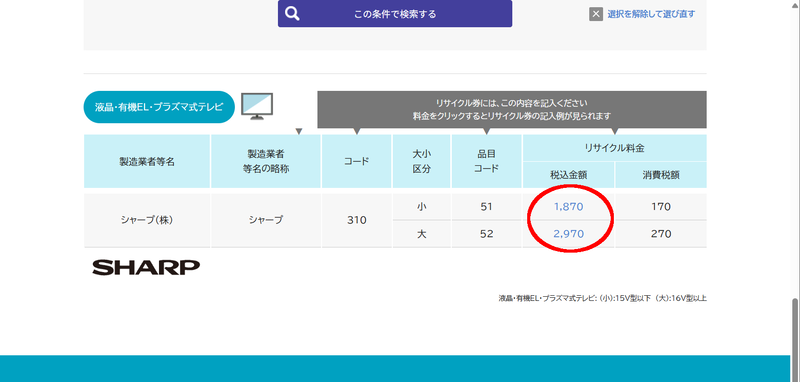This screenshot has height=382, width=800.
Task: Click the 15V型以下 / 16V型以上 footnote text
Action: coord(603,298)
